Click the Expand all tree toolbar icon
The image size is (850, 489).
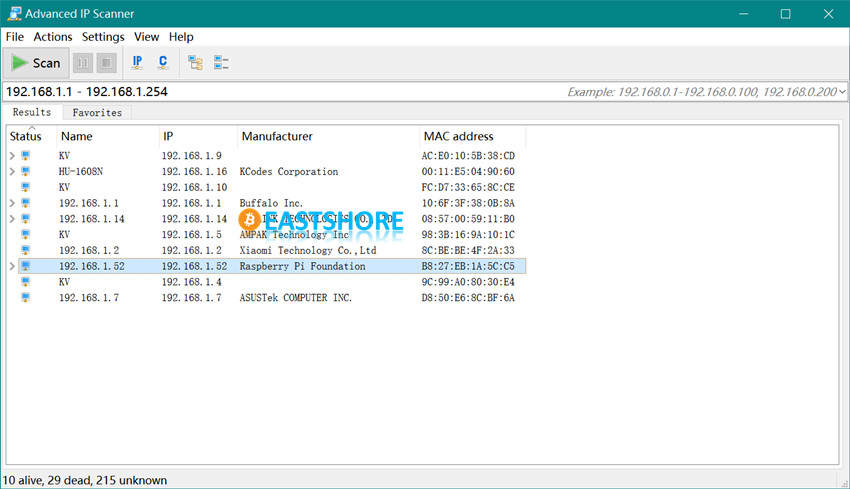pyautogui.click(x=195, y=63)
